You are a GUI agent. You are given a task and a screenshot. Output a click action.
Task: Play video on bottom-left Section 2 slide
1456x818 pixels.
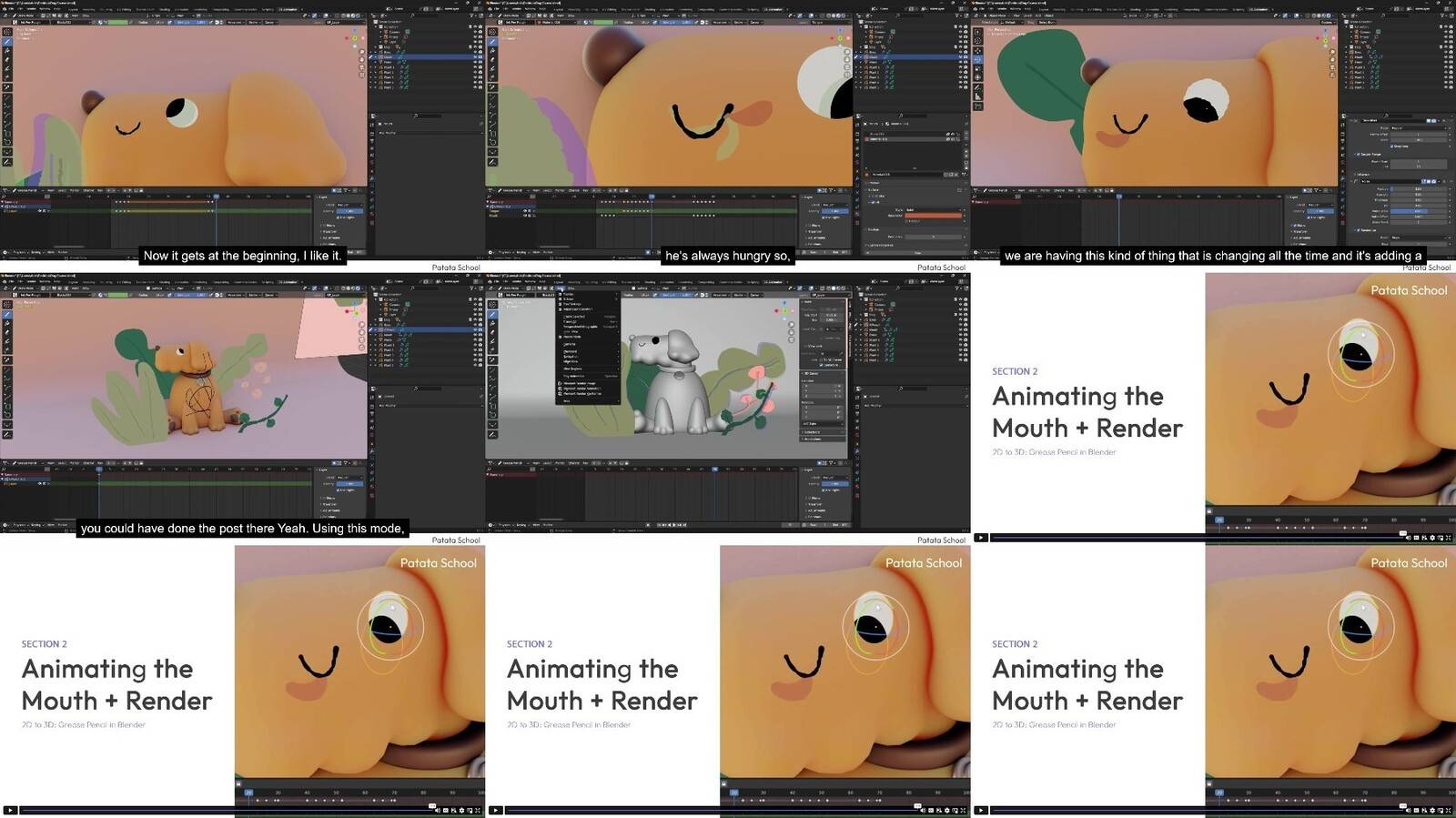tap(10, 810)
